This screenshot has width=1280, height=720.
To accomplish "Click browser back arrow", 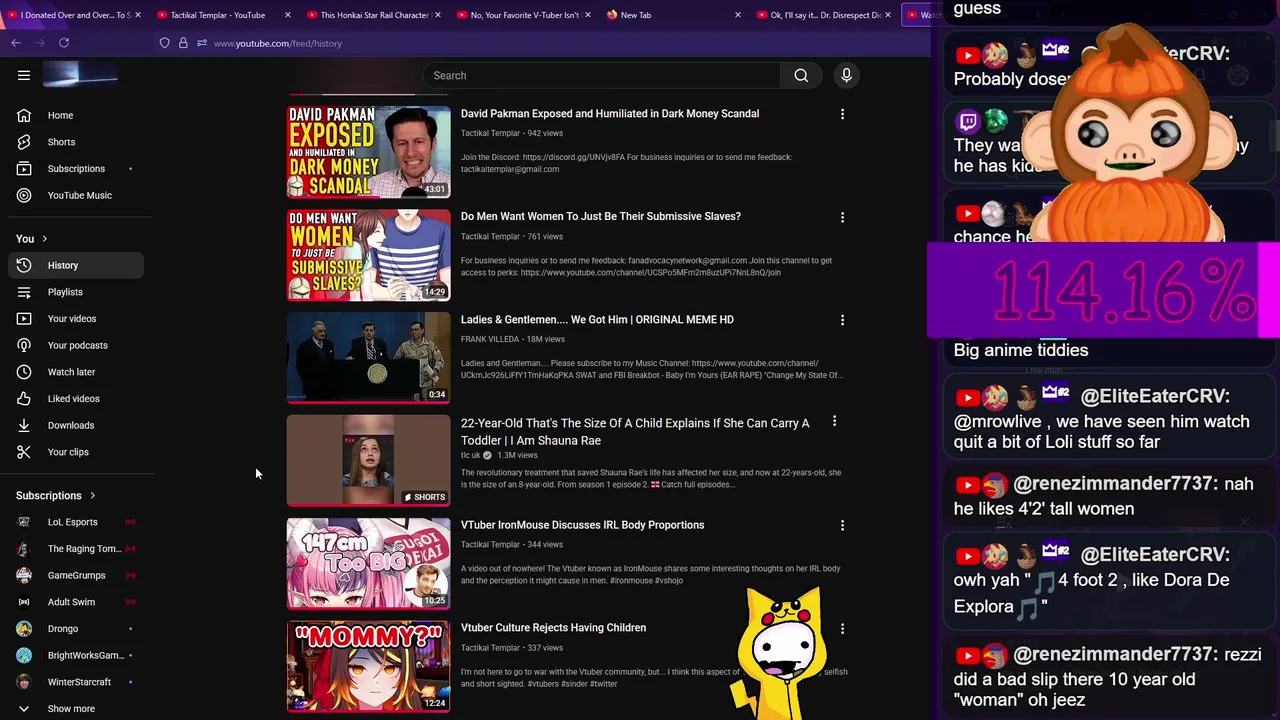I will 16,43.
